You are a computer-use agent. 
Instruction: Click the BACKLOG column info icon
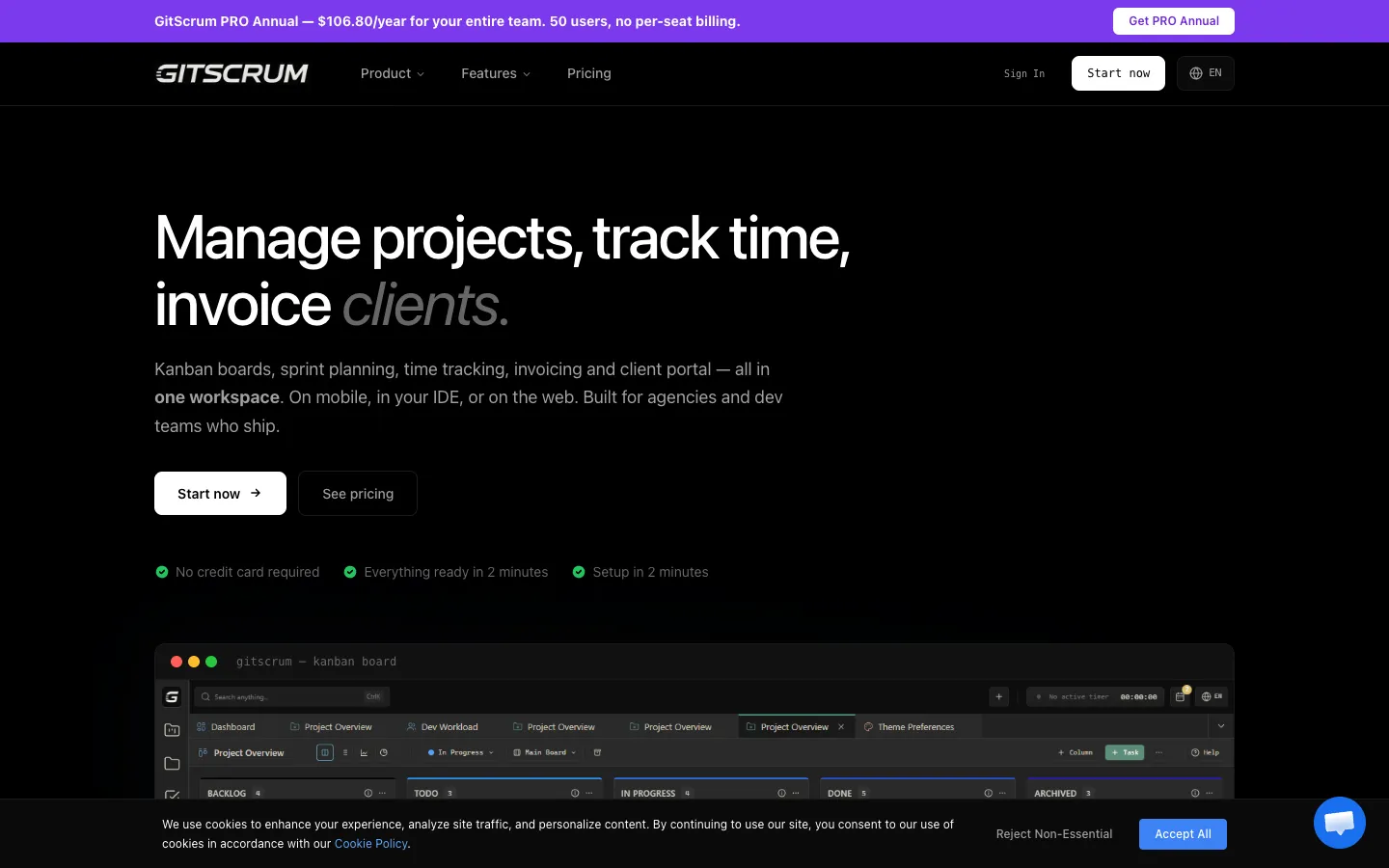pyautogui.click(x=368, y=793)
